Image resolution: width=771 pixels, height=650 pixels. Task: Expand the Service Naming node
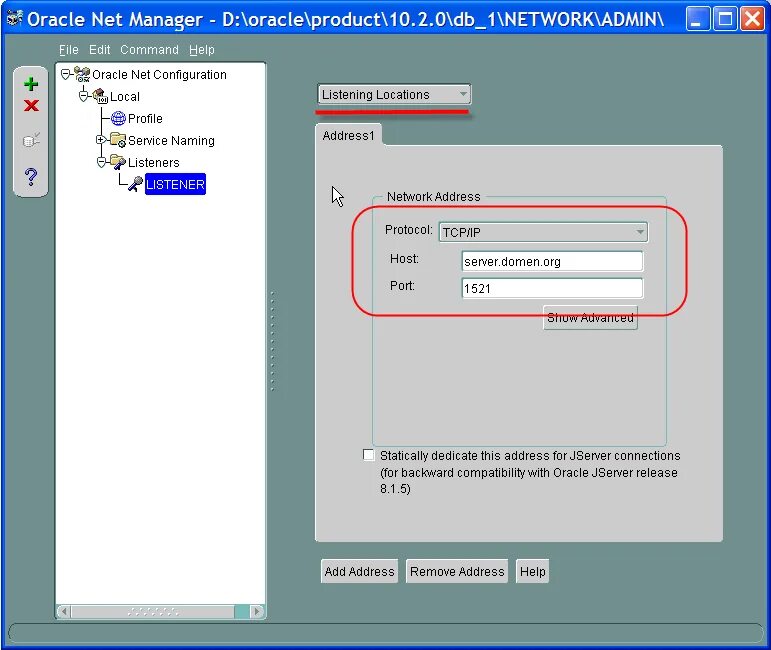click(x=101, y=140)
